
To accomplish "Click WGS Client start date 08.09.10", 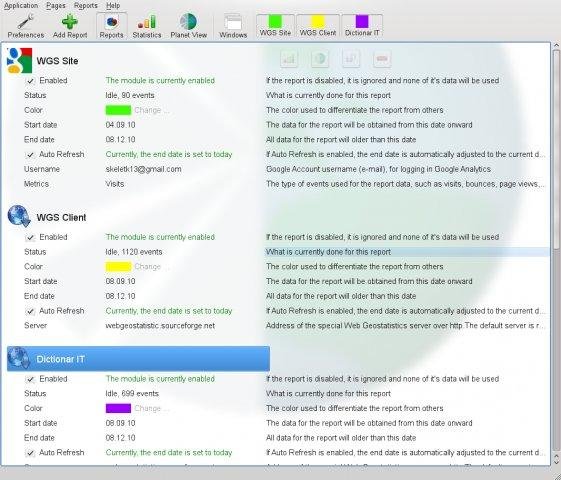I will pos(121,281).
